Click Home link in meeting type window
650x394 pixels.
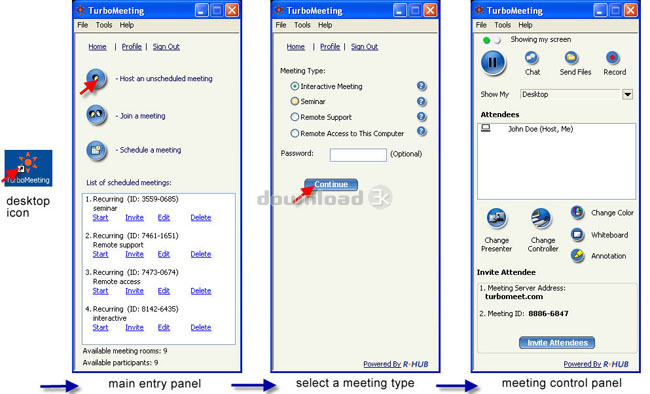(296, 47)
